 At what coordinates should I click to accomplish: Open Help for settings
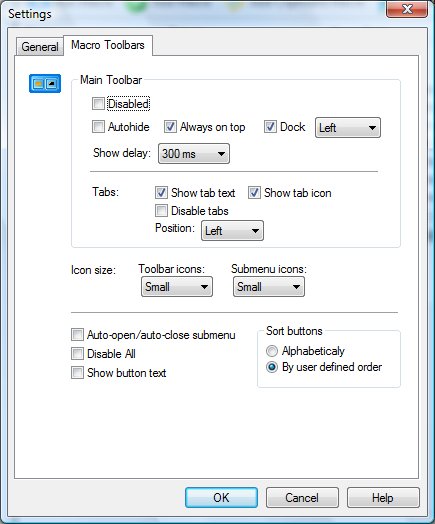tap(383, 498)
